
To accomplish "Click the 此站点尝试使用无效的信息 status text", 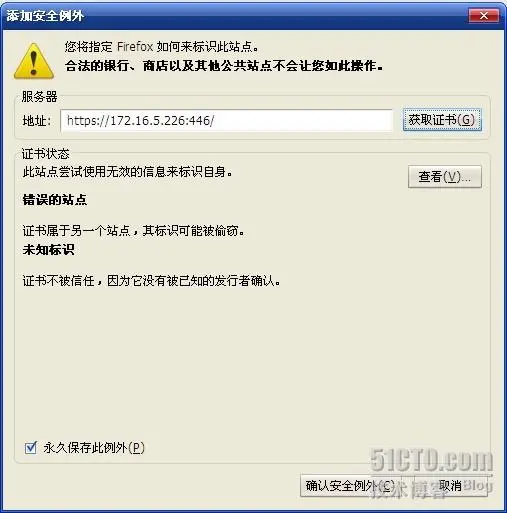I will (127, 172).
